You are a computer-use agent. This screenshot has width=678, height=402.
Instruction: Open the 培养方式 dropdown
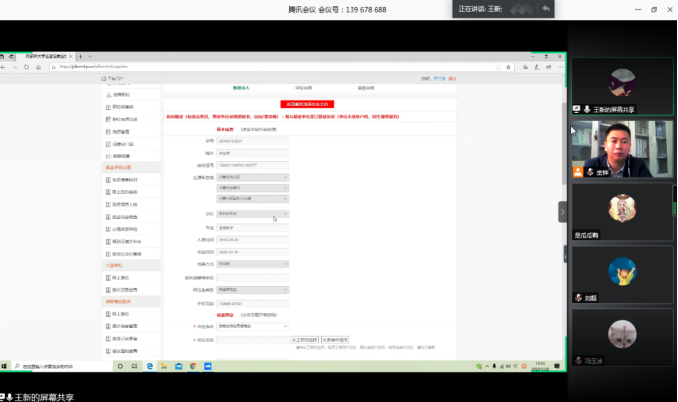point(253,264)
